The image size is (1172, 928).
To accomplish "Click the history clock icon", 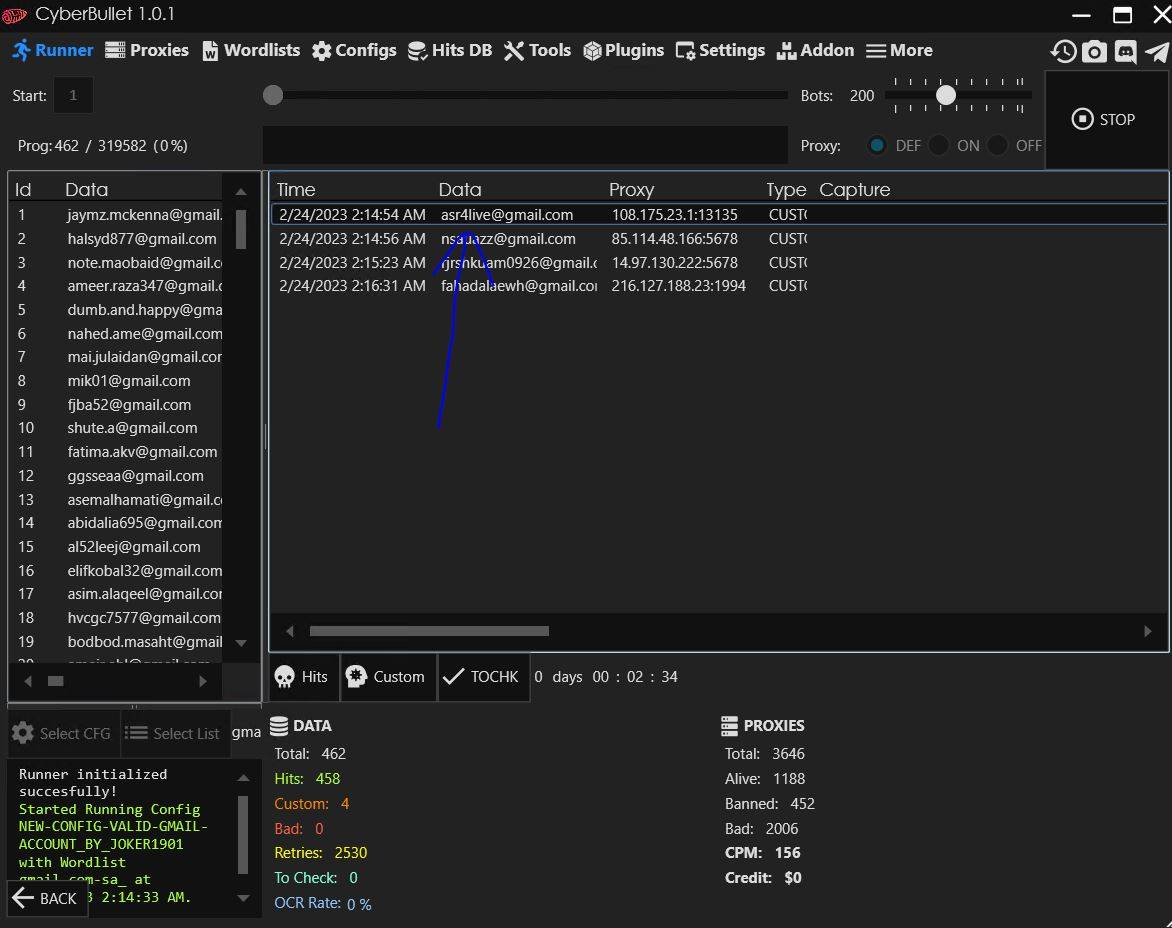I will [1063, 52].
